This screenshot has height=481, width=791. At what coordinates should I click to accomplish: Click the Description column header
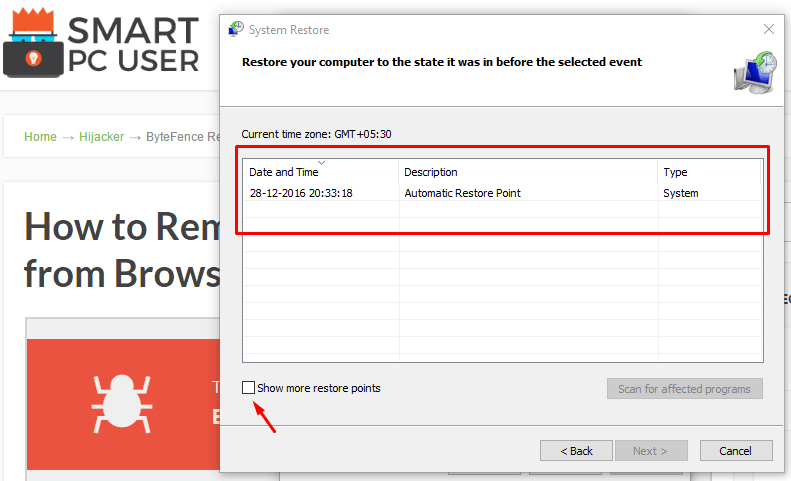(528, 172)
